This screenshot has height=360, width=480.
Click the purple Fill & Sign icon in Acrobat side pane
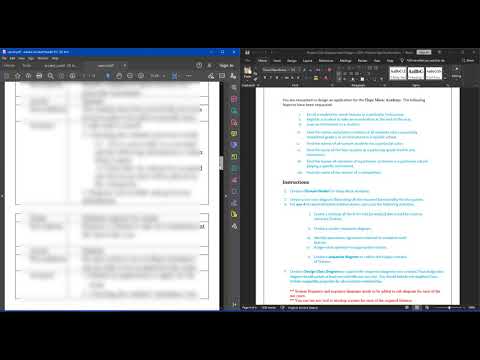coord(234,145)
